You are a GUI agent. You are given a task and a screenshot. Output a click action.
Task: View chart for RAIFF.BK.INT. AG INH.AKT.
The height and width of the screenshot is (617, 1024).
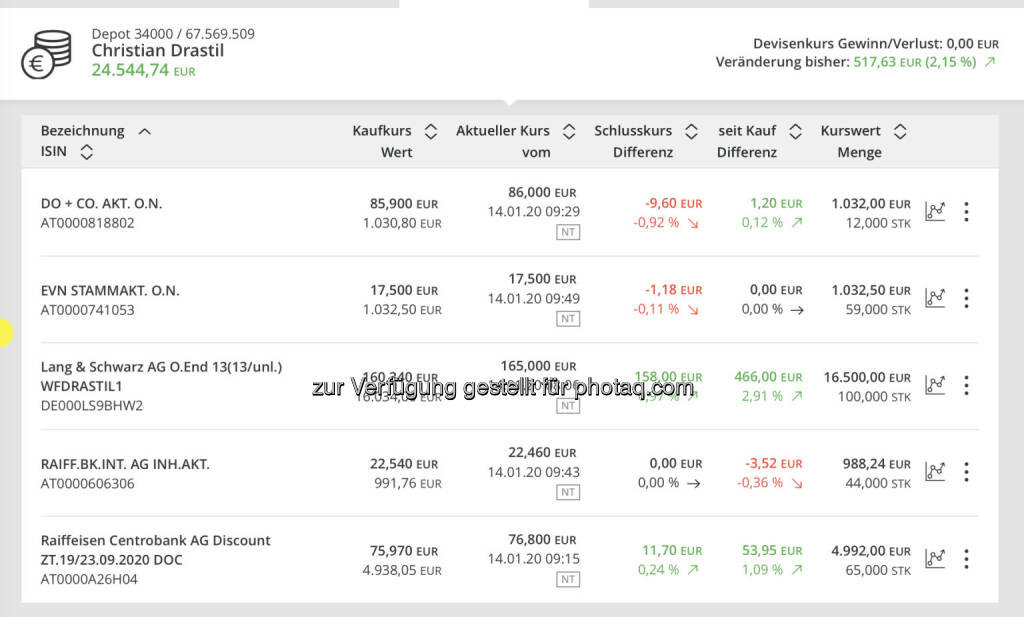point(935,471)
